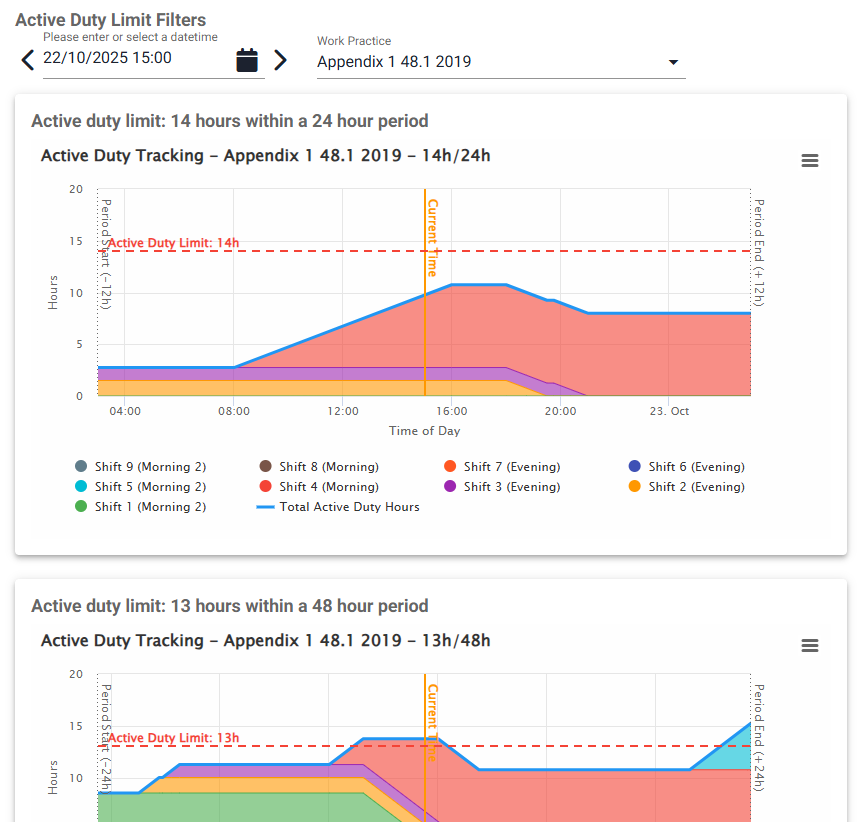Open the calendar date picker

pos(247,60)
